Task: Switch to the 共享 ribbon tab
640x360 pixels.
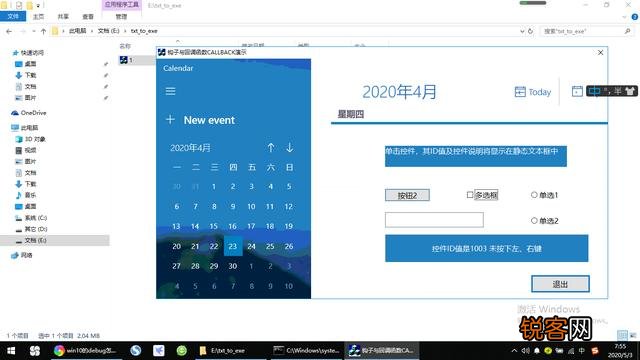Action: coord(63,17)
